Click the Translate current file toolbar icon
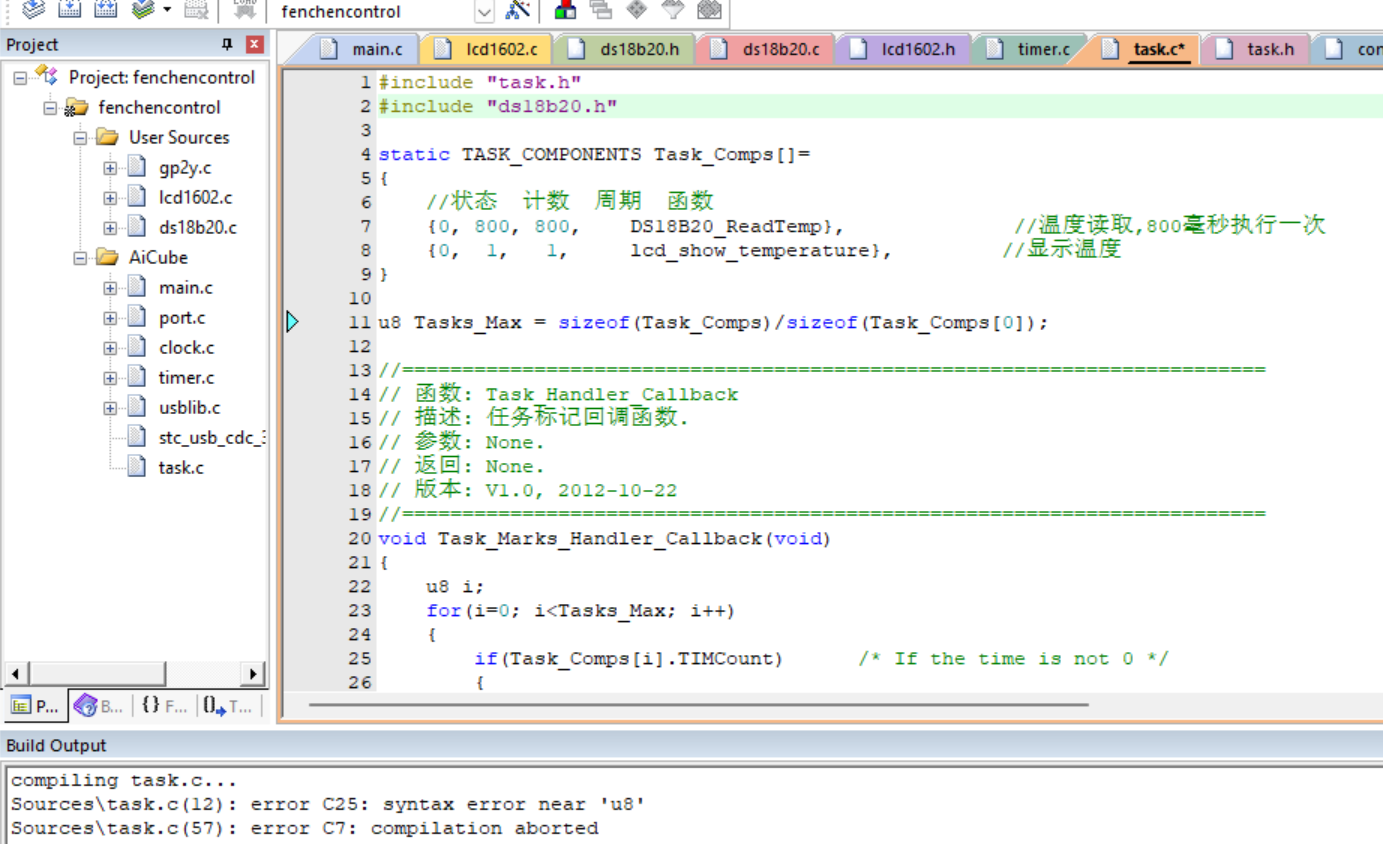The width and height of the screenshot is (1383, 844). pos(34,10)
